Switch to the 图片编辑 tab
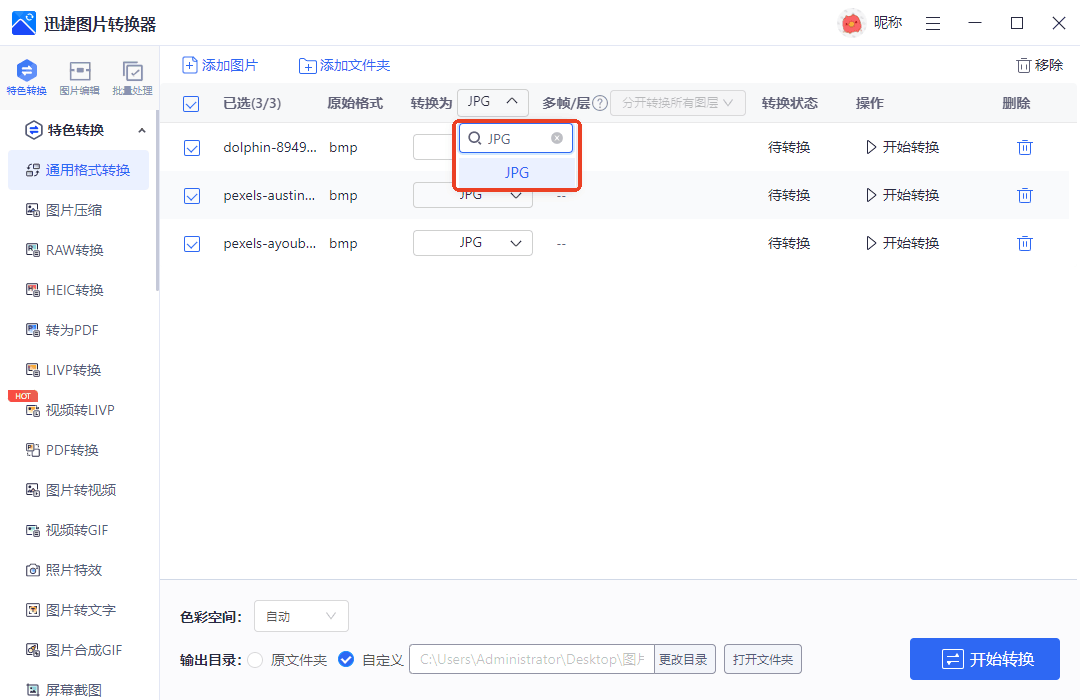This screenshot has width=1080, height=700. point(81,78)
